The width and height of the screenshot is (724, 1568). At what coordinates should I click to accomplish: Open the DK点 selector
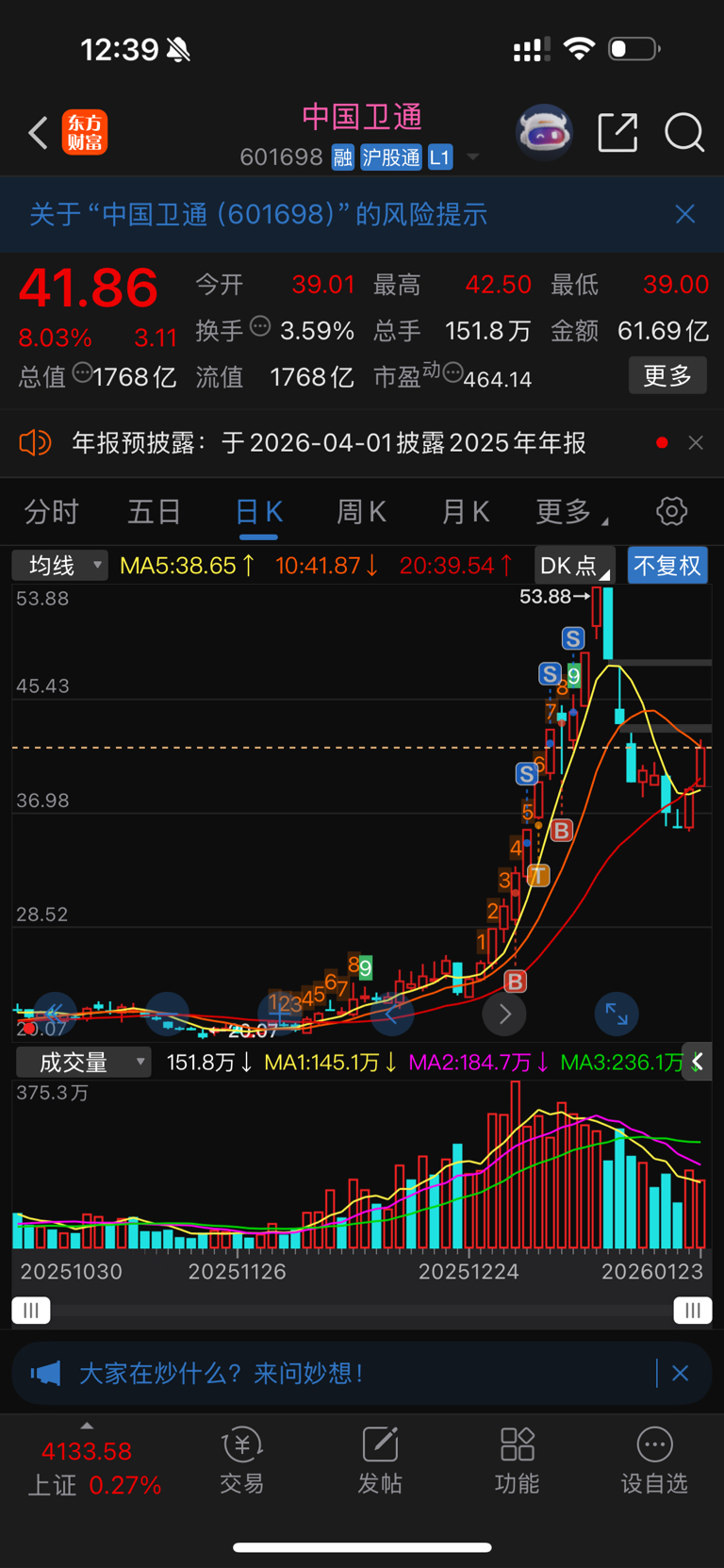click(574, 566)
